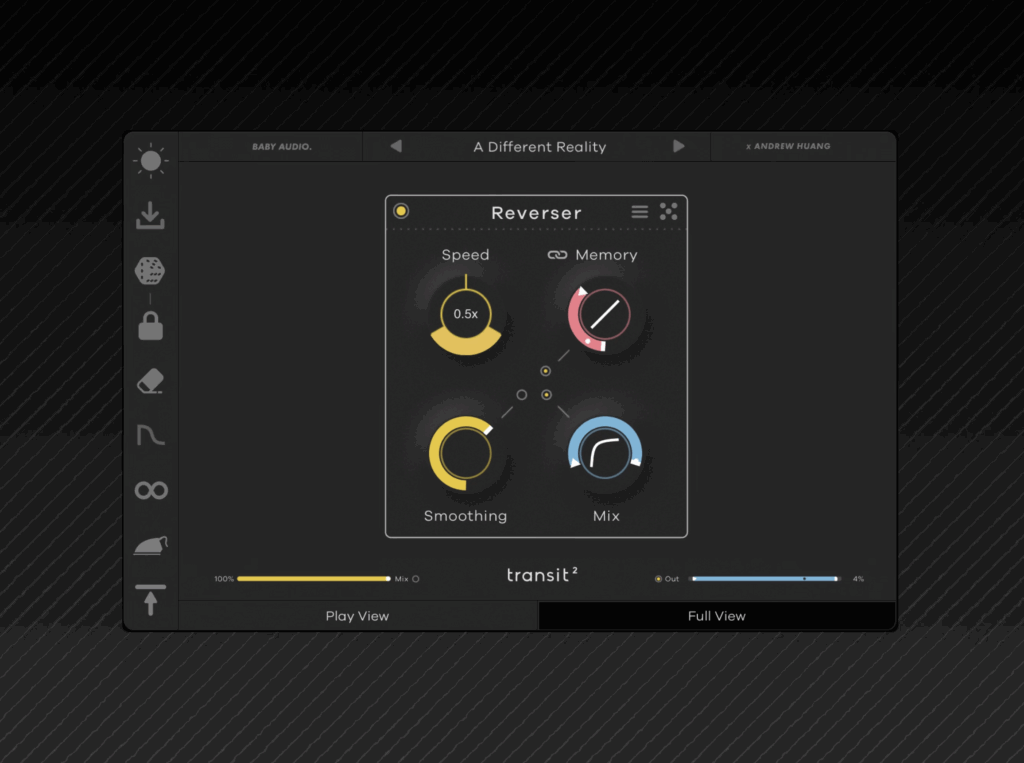1024x763 pixels.
Task: Click the upload arrow icon at sidebar bottom
Action: [x=151, y=600]
